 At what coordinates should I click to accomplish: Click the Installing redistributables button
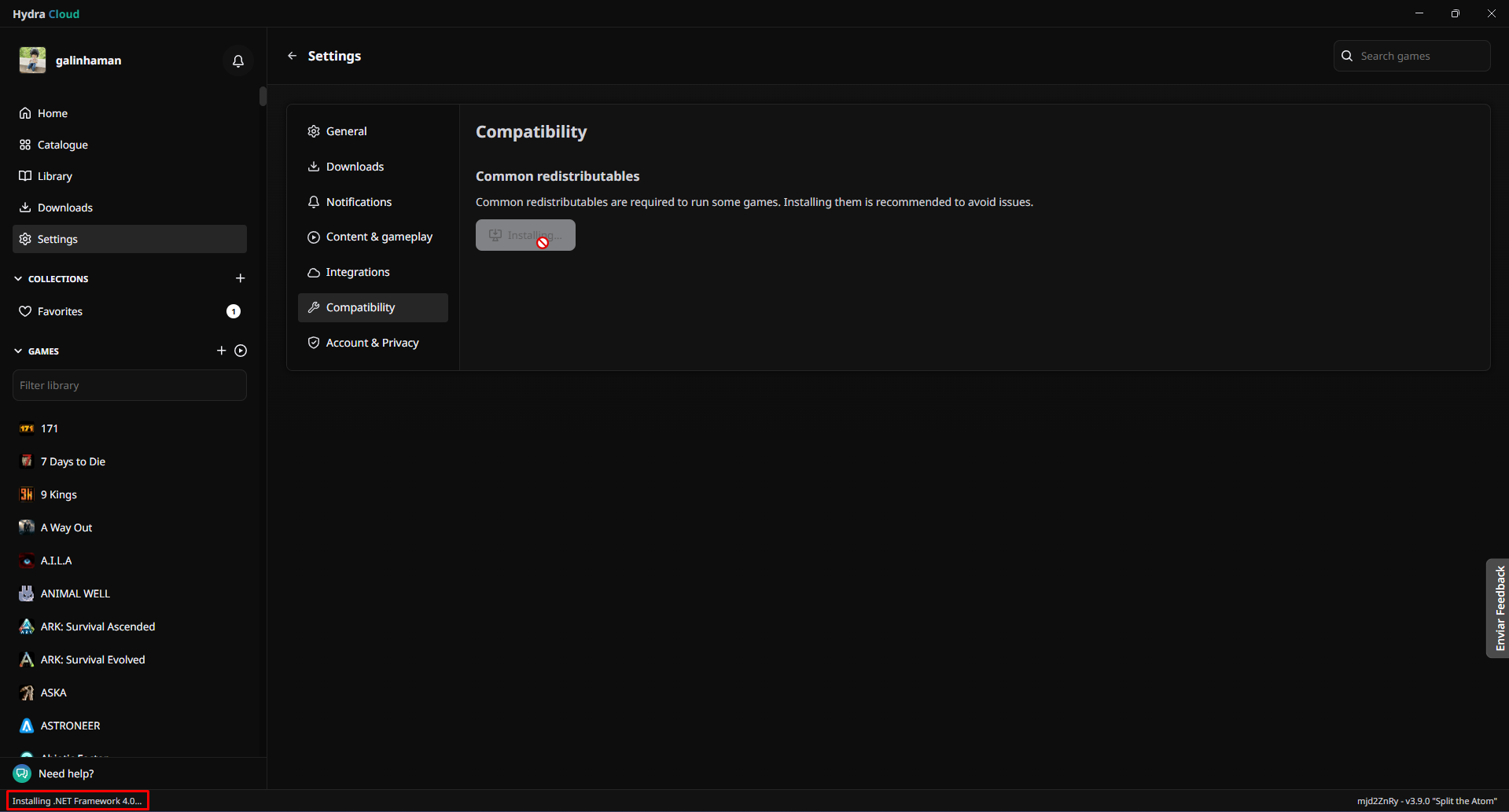525,235
